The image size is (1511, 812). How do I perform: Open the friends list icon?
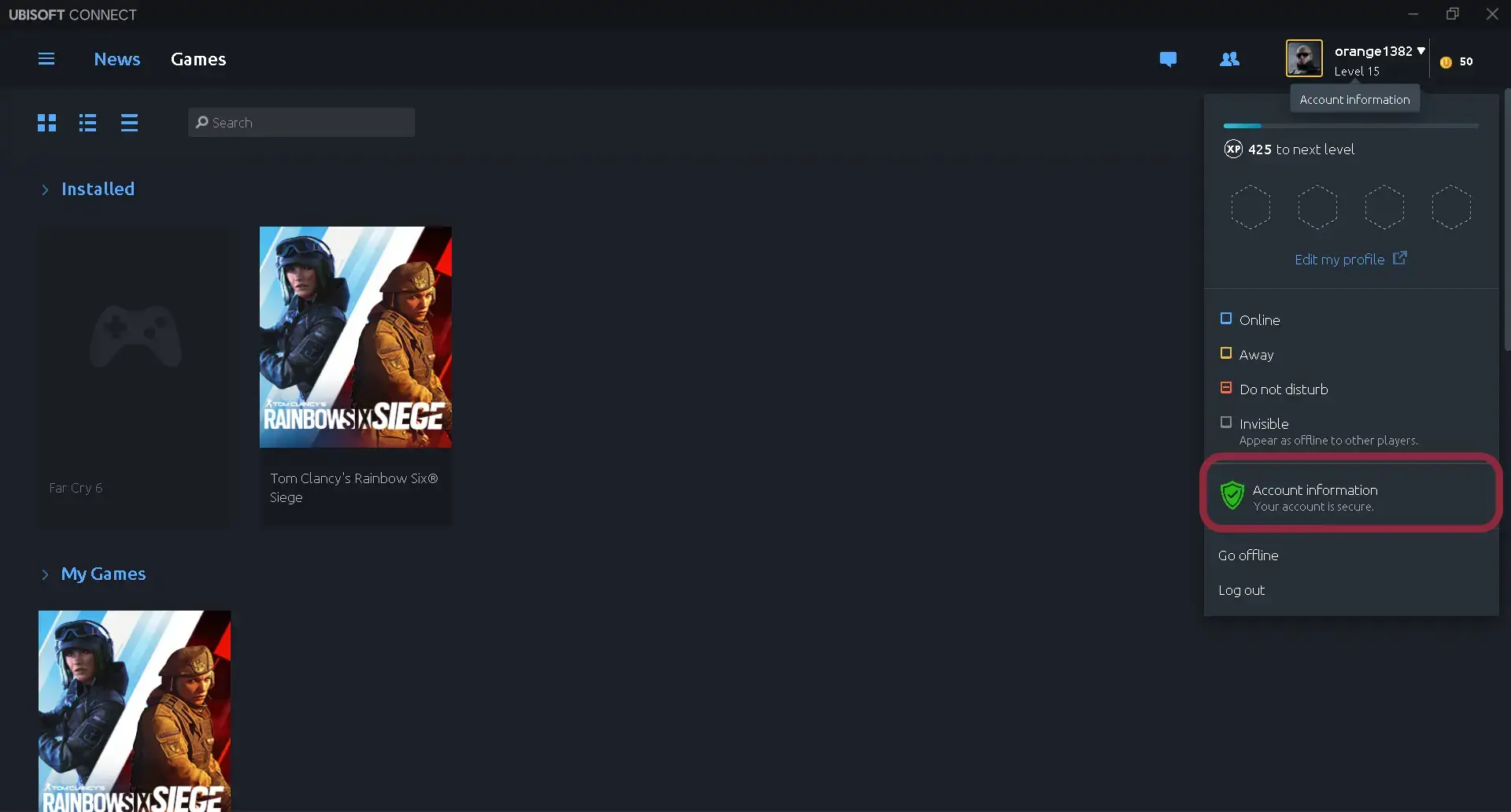click(1229, 59)
